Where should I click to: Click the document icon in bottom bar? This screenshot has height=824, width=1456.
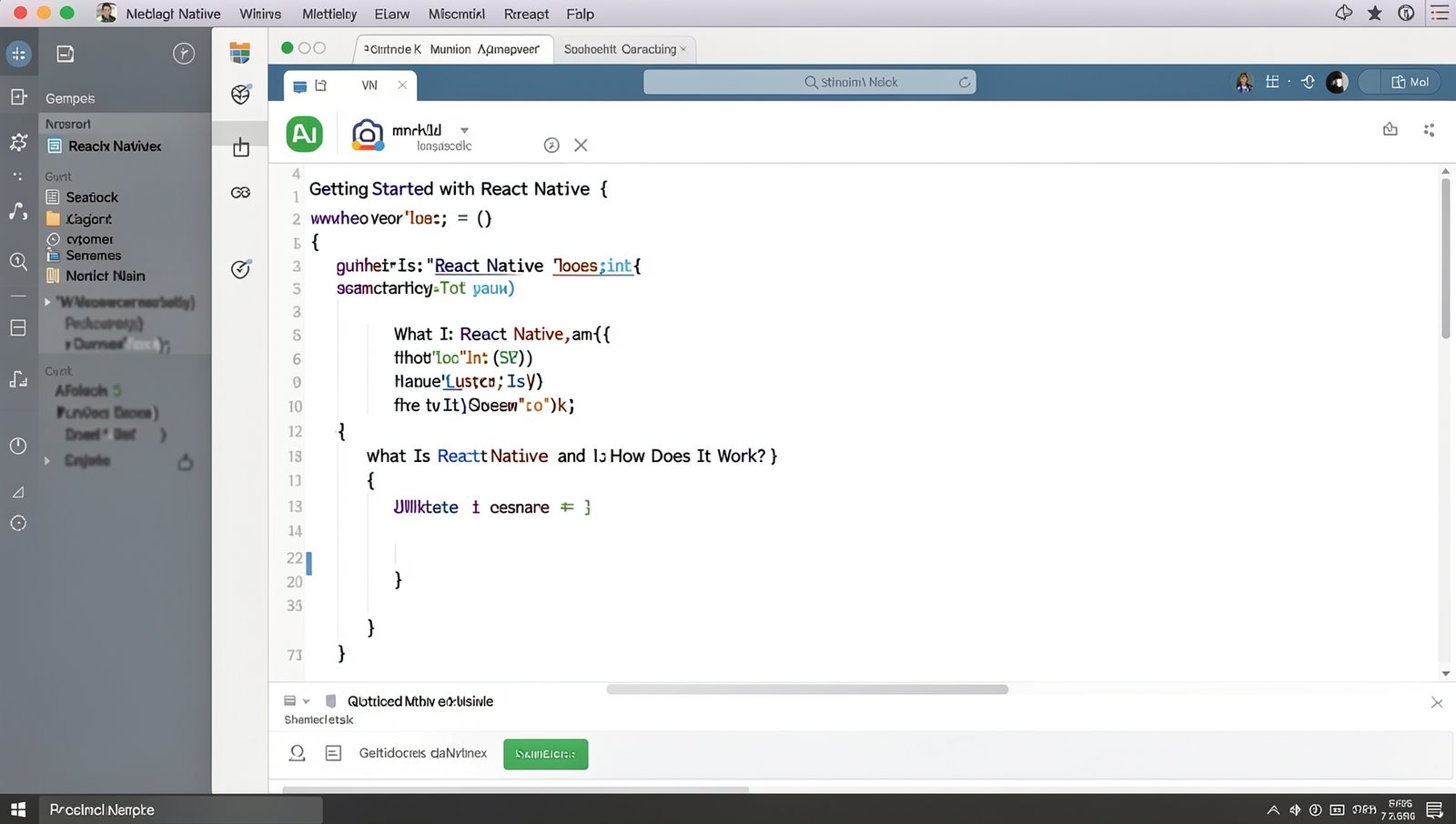[x=333, y=753]
